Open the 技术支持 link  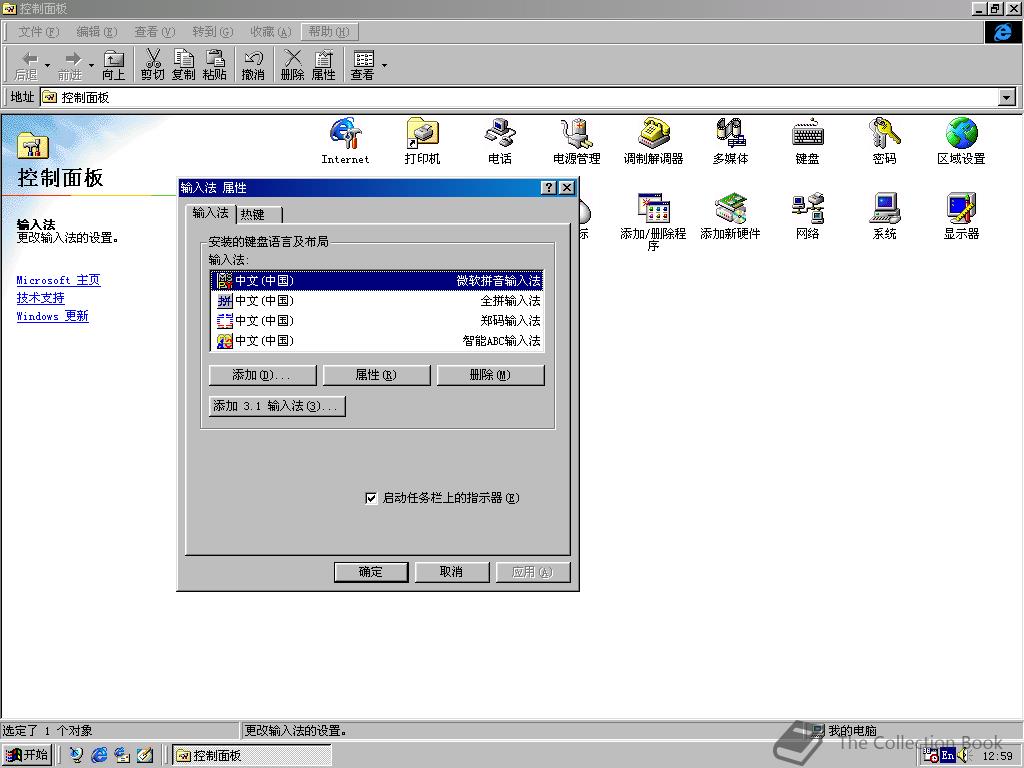(x=40, y=298)
